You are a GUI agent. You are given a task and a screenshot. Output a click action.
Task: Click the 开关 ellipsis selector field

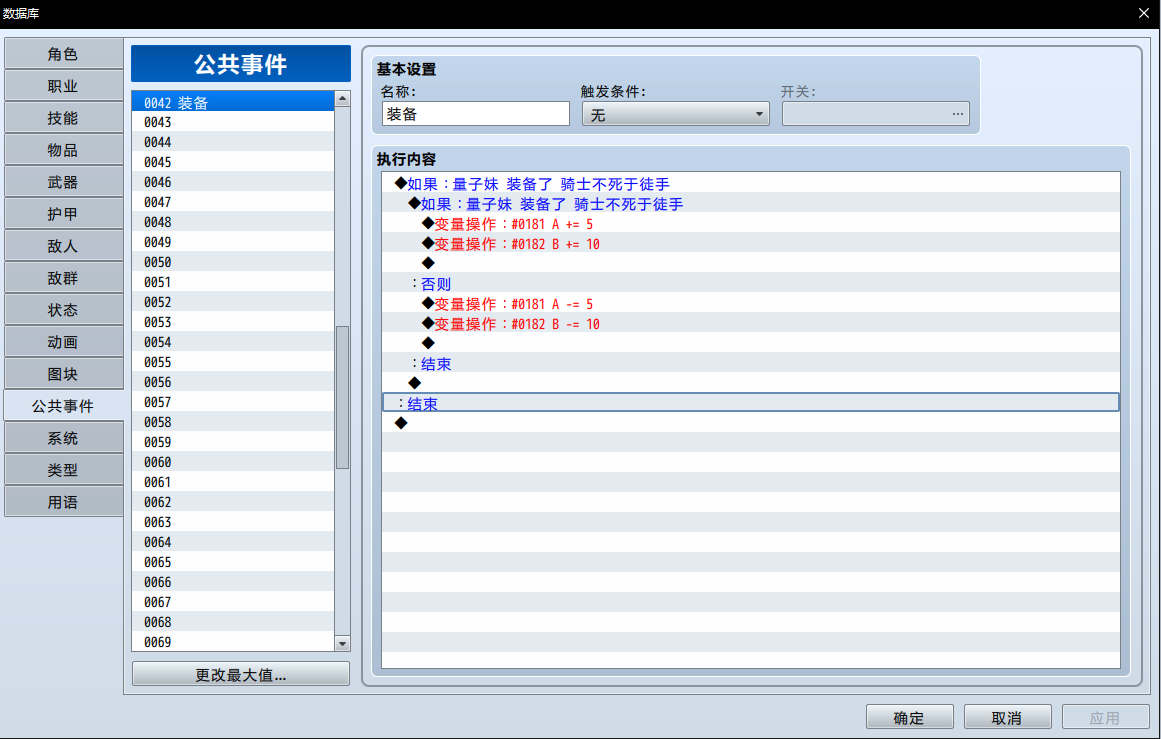(x=875, y=114)
